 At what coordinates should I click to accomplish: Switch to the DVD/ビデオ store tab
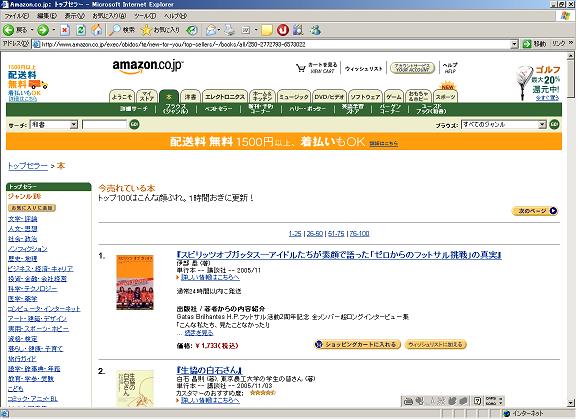click(x=329, y=97)
